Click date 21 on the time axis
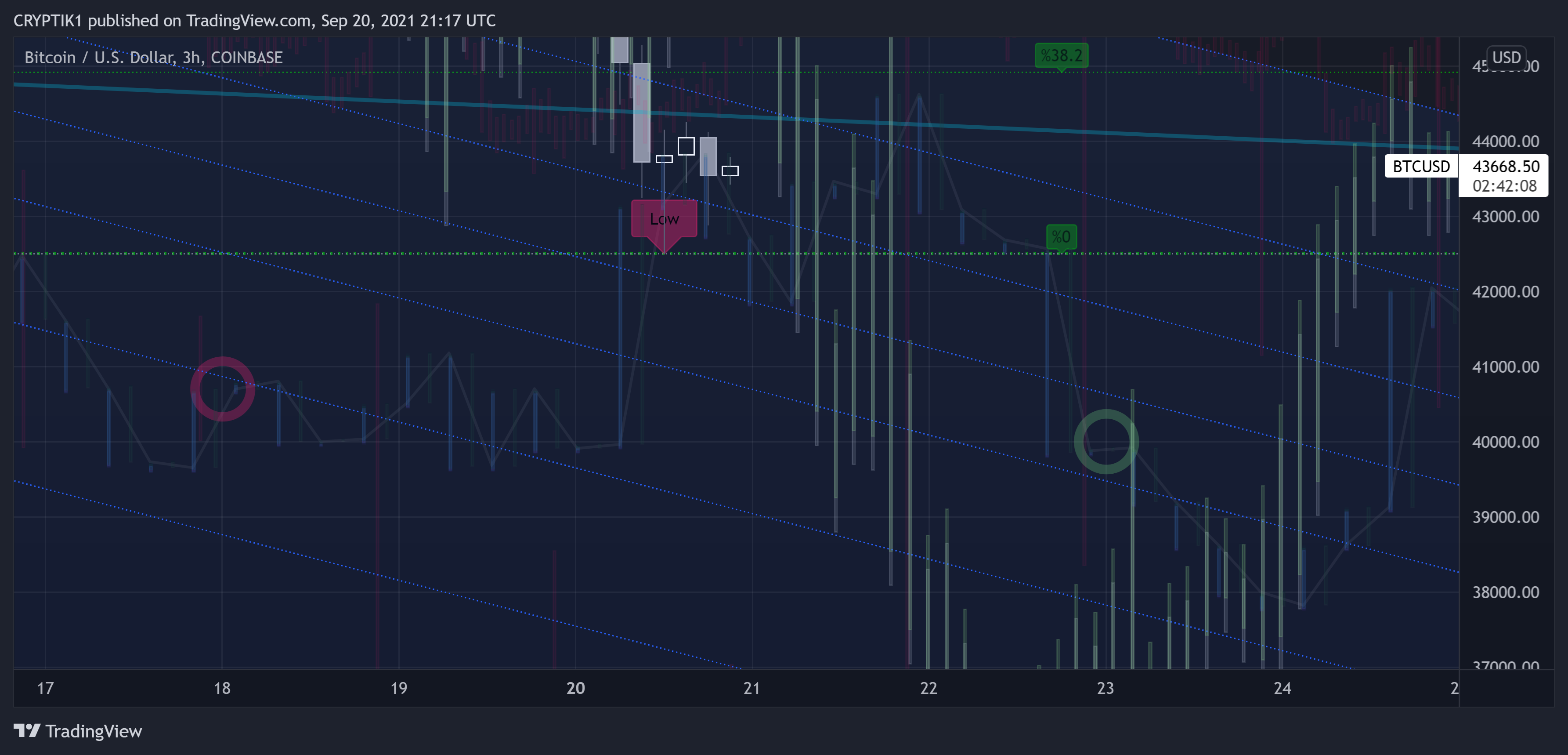 pyautogui.click(x=752, y=688)
